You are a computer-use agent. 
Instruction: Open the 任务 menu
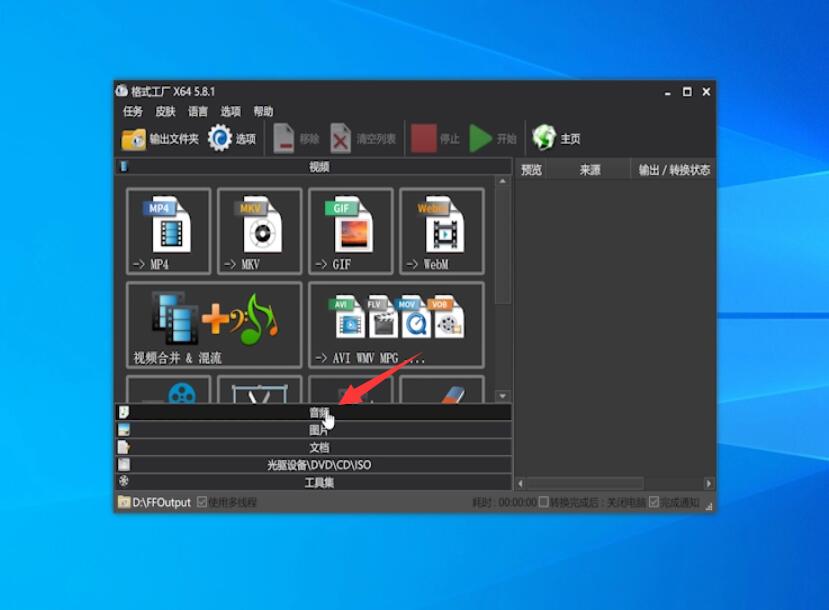[x=133, y=111]
